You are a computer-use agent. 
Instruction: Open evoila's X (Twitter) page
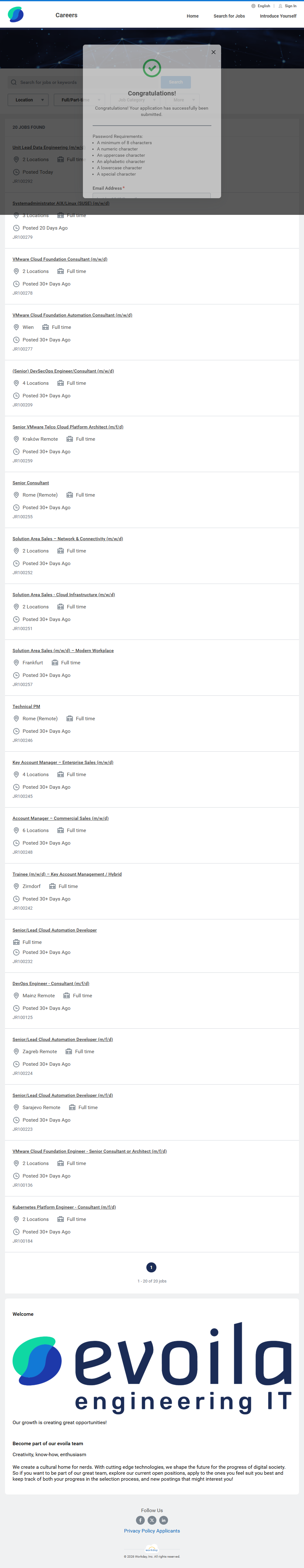[x=152, y=1520]
